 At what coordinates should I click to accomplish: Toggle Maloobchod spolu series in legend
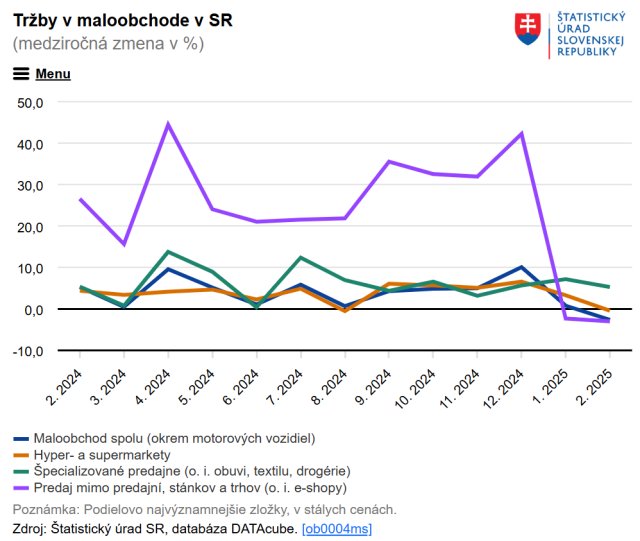[x=174, y=438]
